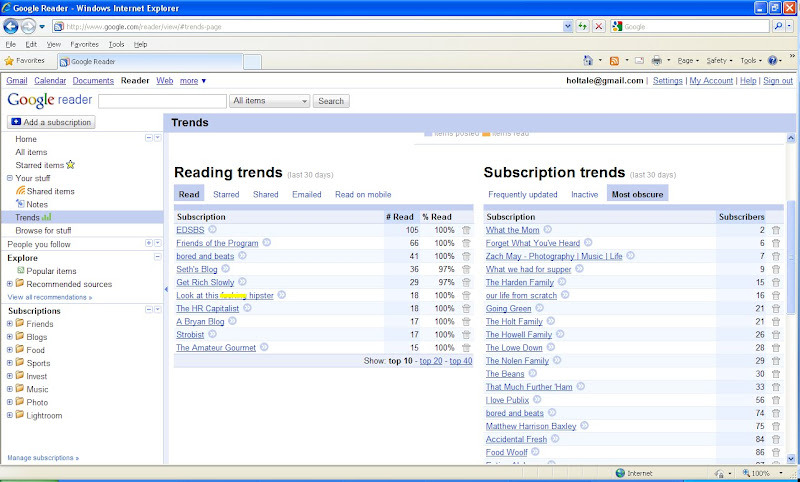Open arrow icon next to Get Rich Slowly

242,282
